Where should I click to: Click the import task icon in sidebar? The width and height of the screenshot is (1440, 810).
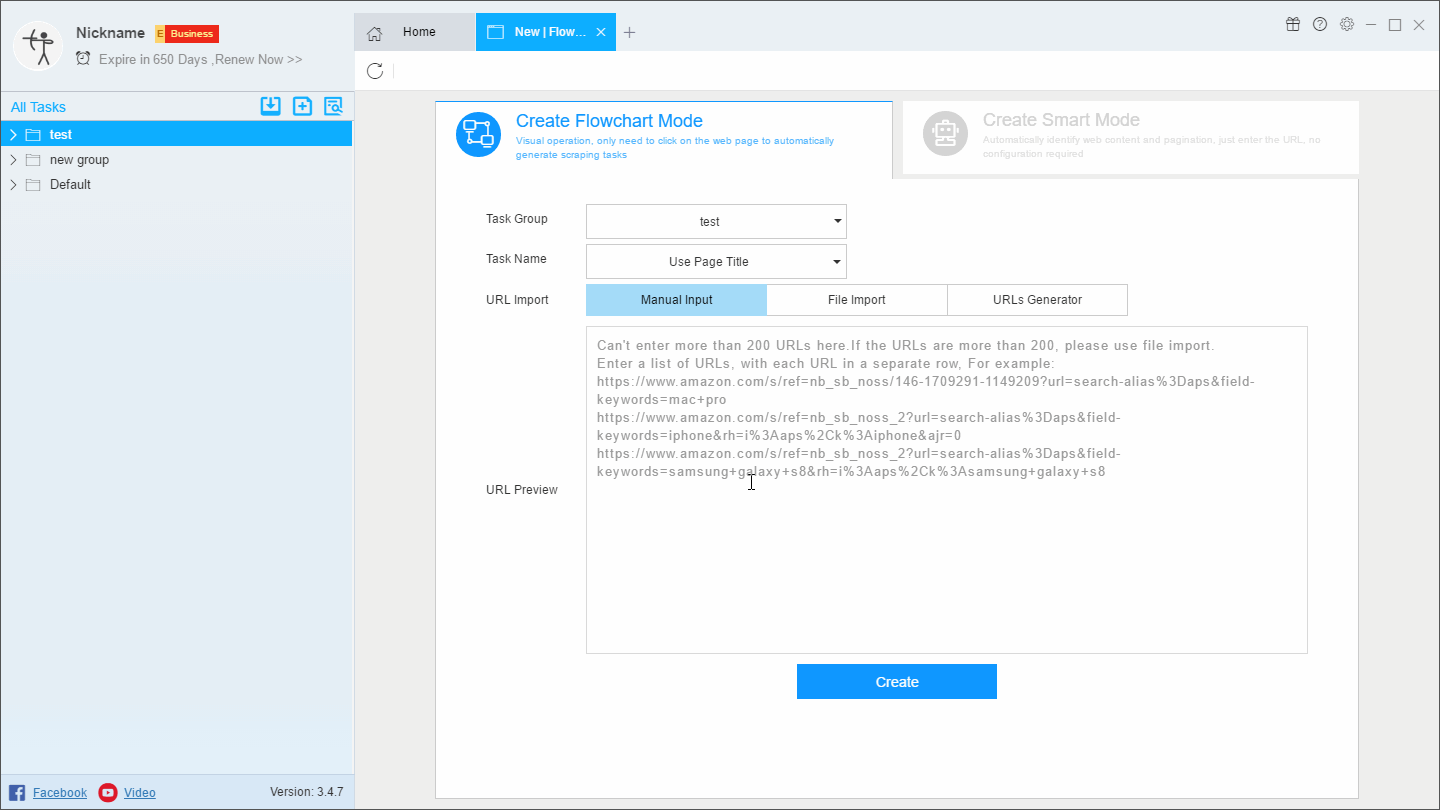click(x=270, y=107)
